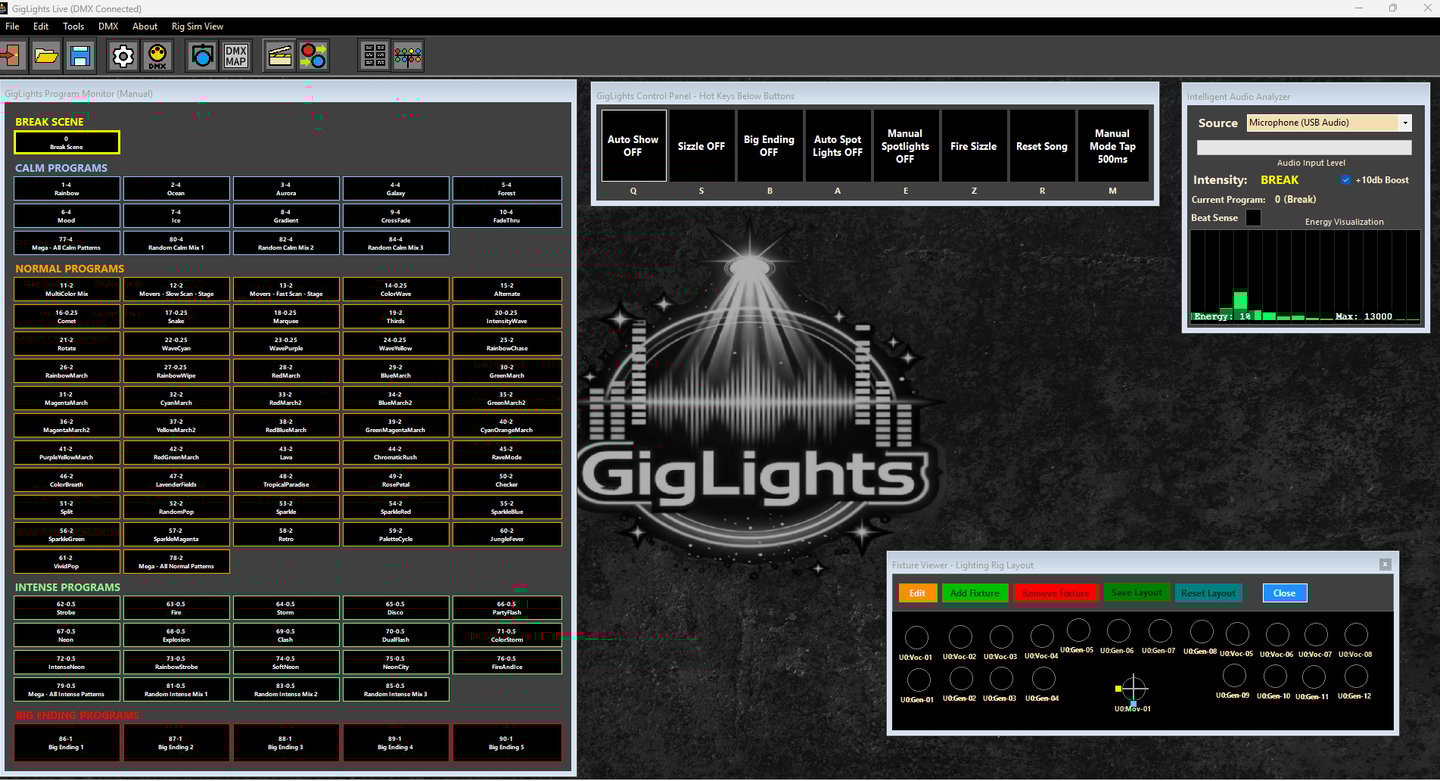Click the Audio Input Level meter bar
The height and width of the screenshot is (781, 1440).
pyautogui.click(x=1304, y=148)
